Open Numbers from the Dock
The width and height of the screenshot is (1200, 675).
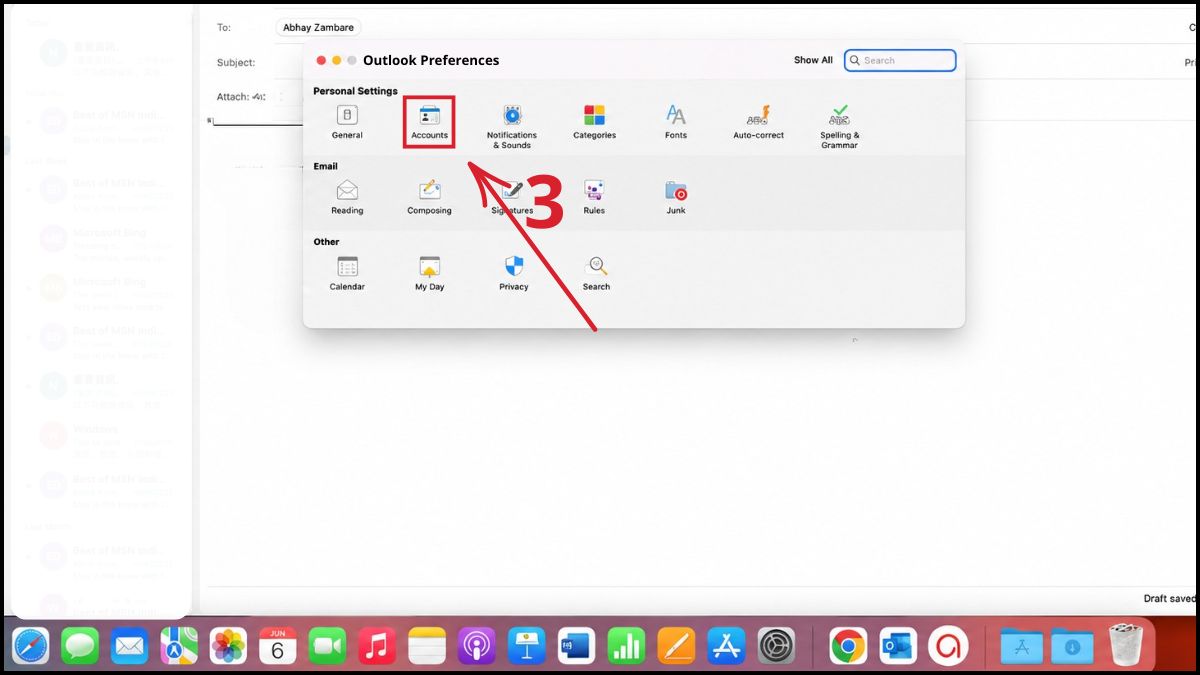626,646
